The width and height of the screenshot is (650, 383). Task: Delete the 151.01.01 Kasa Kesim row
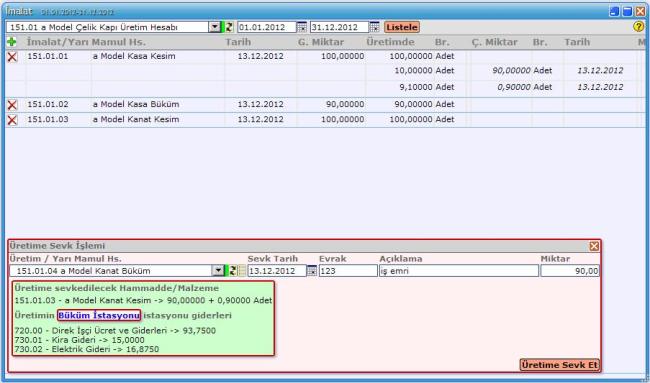(12, 57)
